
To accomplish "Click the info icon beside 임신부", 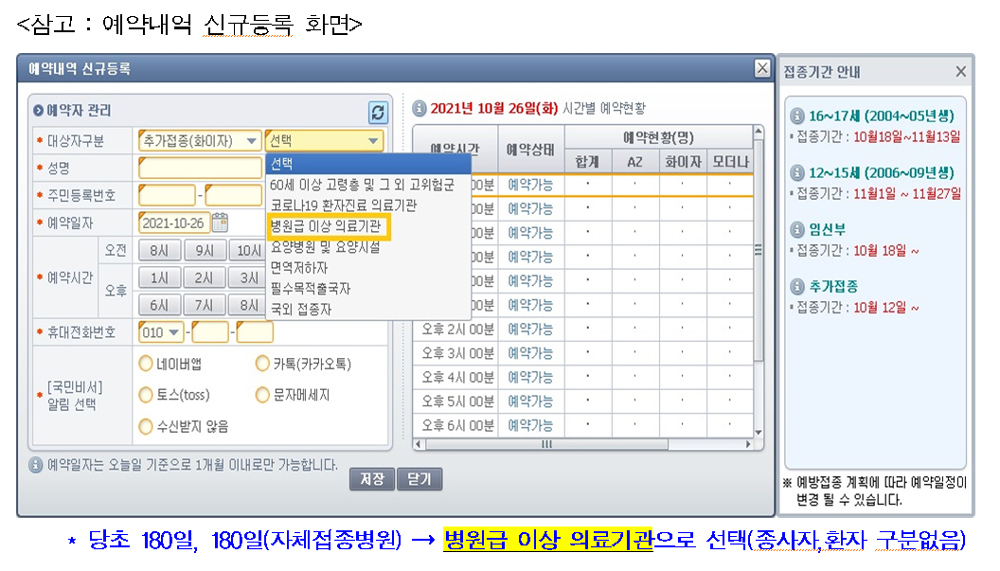I will click(797, 230).
